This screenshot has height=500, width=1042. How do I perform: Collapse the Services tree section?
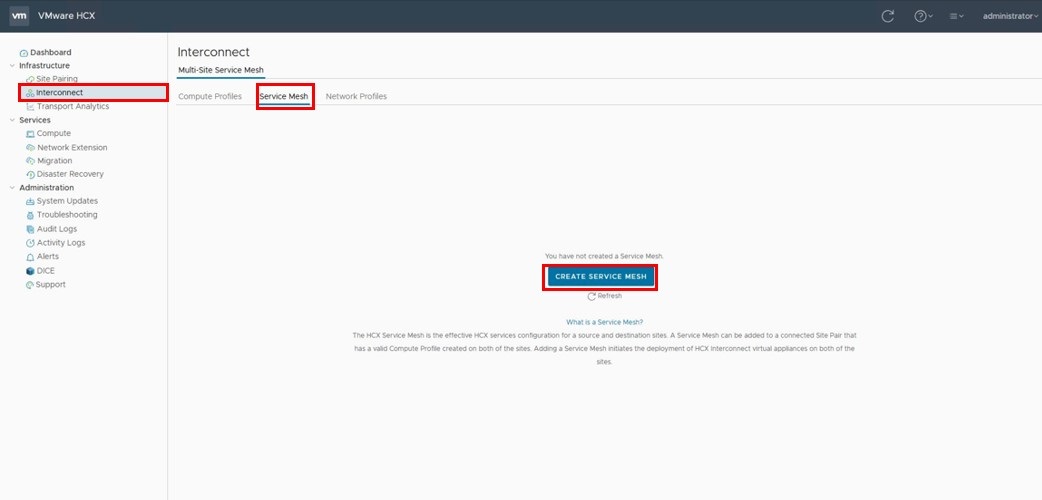[12, 120]
